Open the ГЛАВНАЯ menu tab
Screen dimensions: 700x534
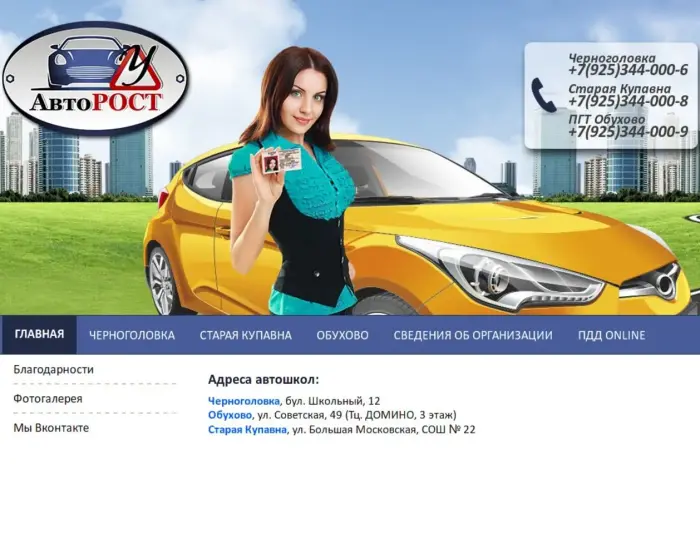39,334
